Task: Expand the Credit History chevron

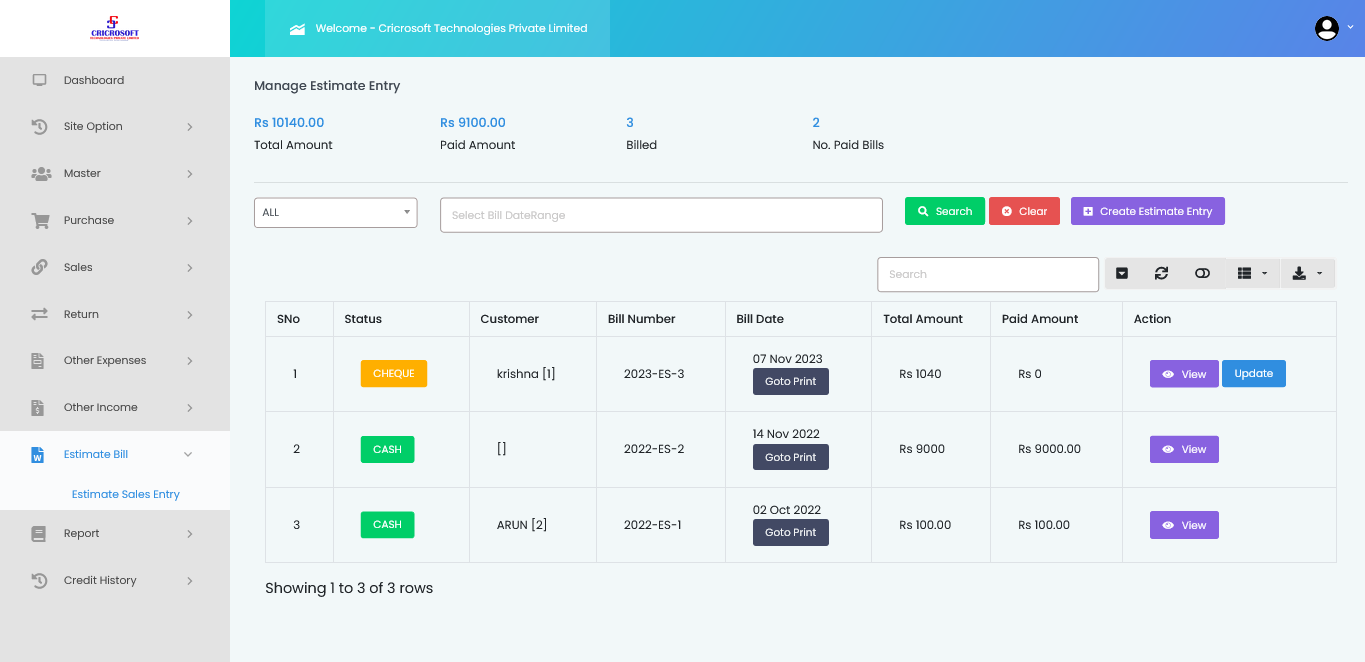Action: coord(190,581)
